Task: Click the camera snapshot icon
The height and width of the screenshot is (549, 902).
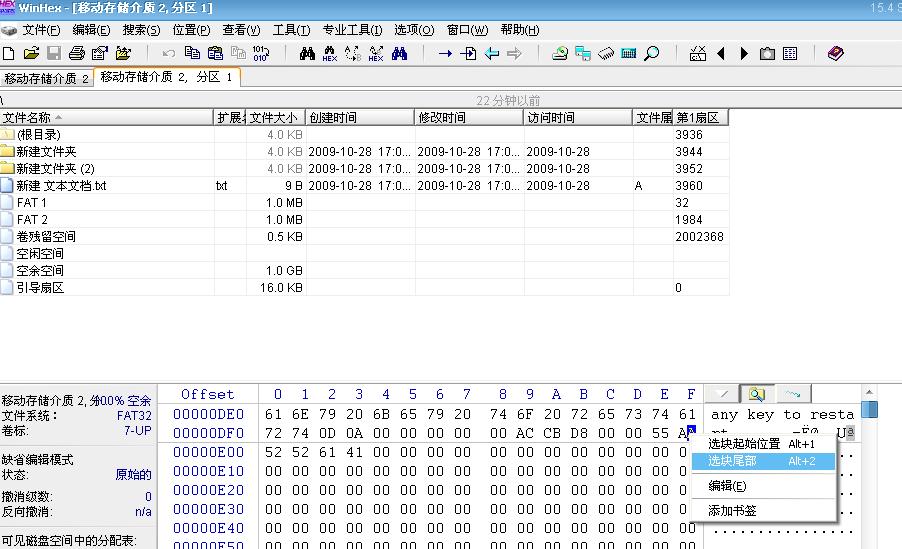Action: click(x=767, y=54)
